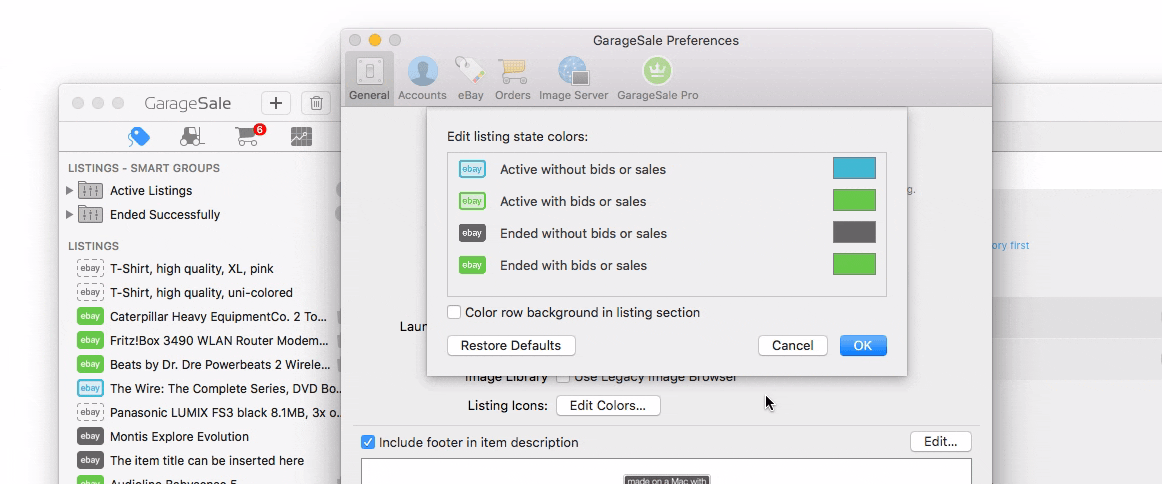Click the minimize button of Preferences window
This screenshot has height=484, width=1162.
tap(375, 40)
